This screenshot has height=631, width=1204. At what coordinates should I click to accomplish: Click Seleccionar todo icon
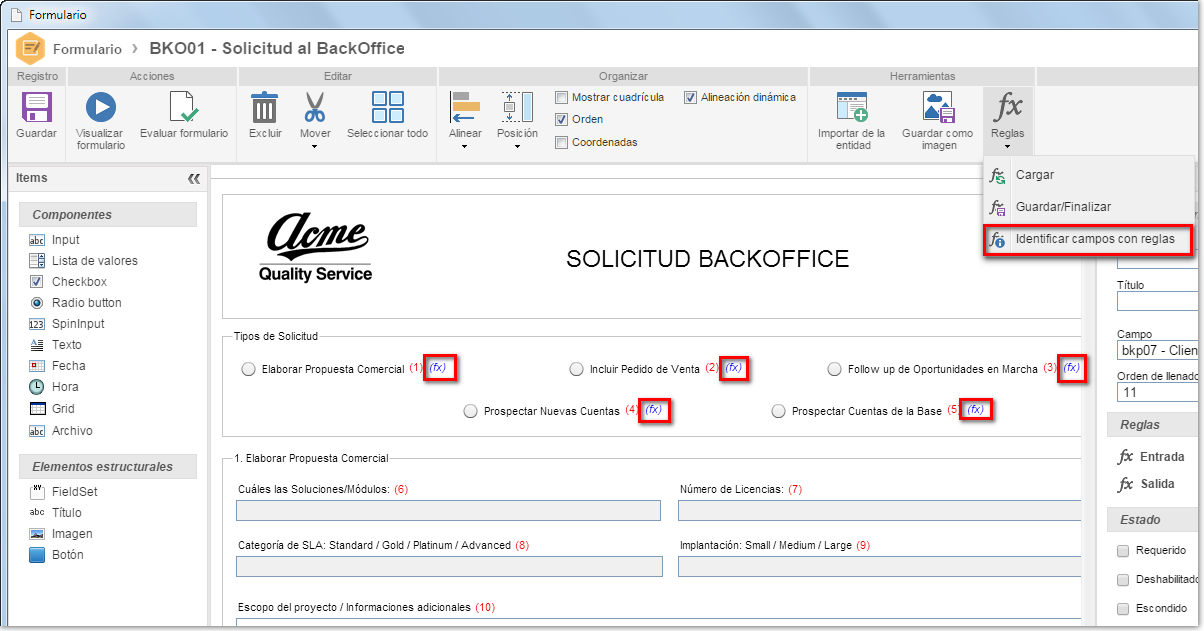pos(387,107)
